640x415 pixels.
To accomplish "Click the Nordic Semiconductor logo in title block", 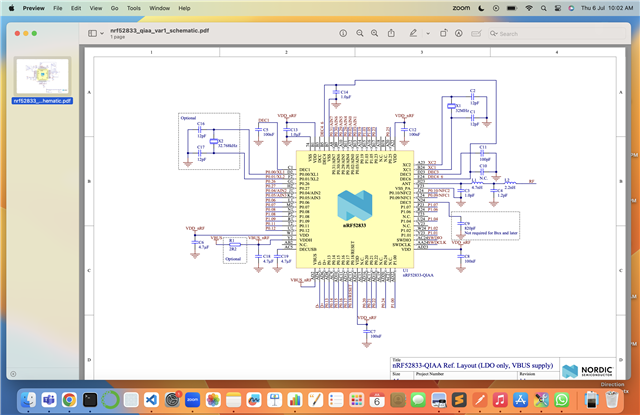I will click(587, 371).
